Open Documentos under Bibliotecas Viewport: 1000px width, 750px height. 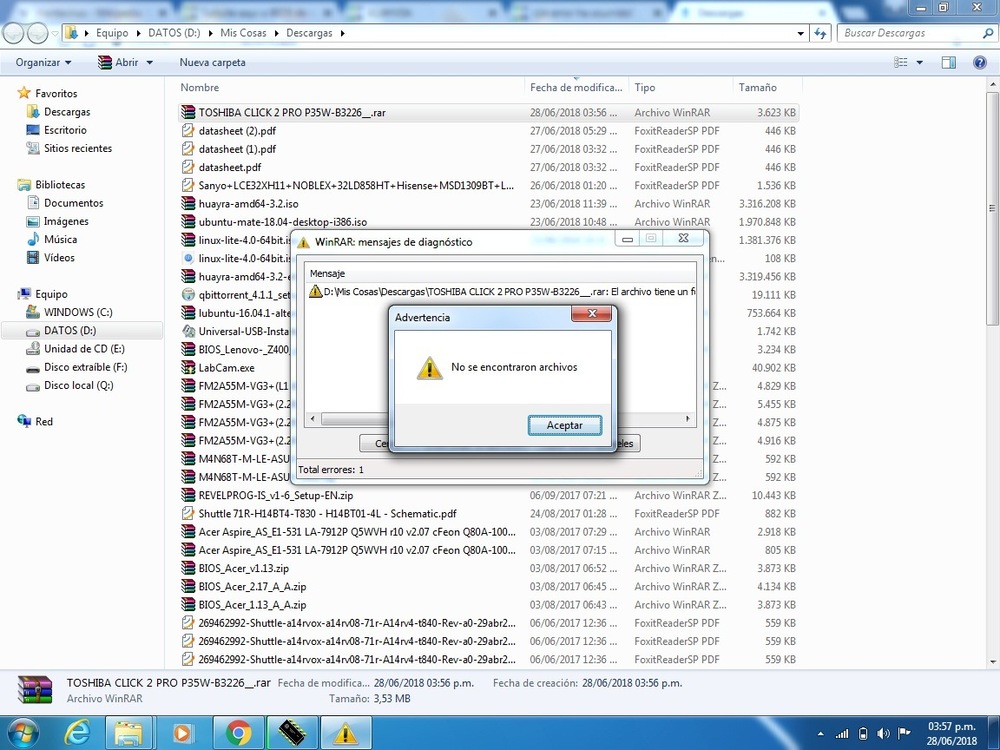tap(73, 203)
